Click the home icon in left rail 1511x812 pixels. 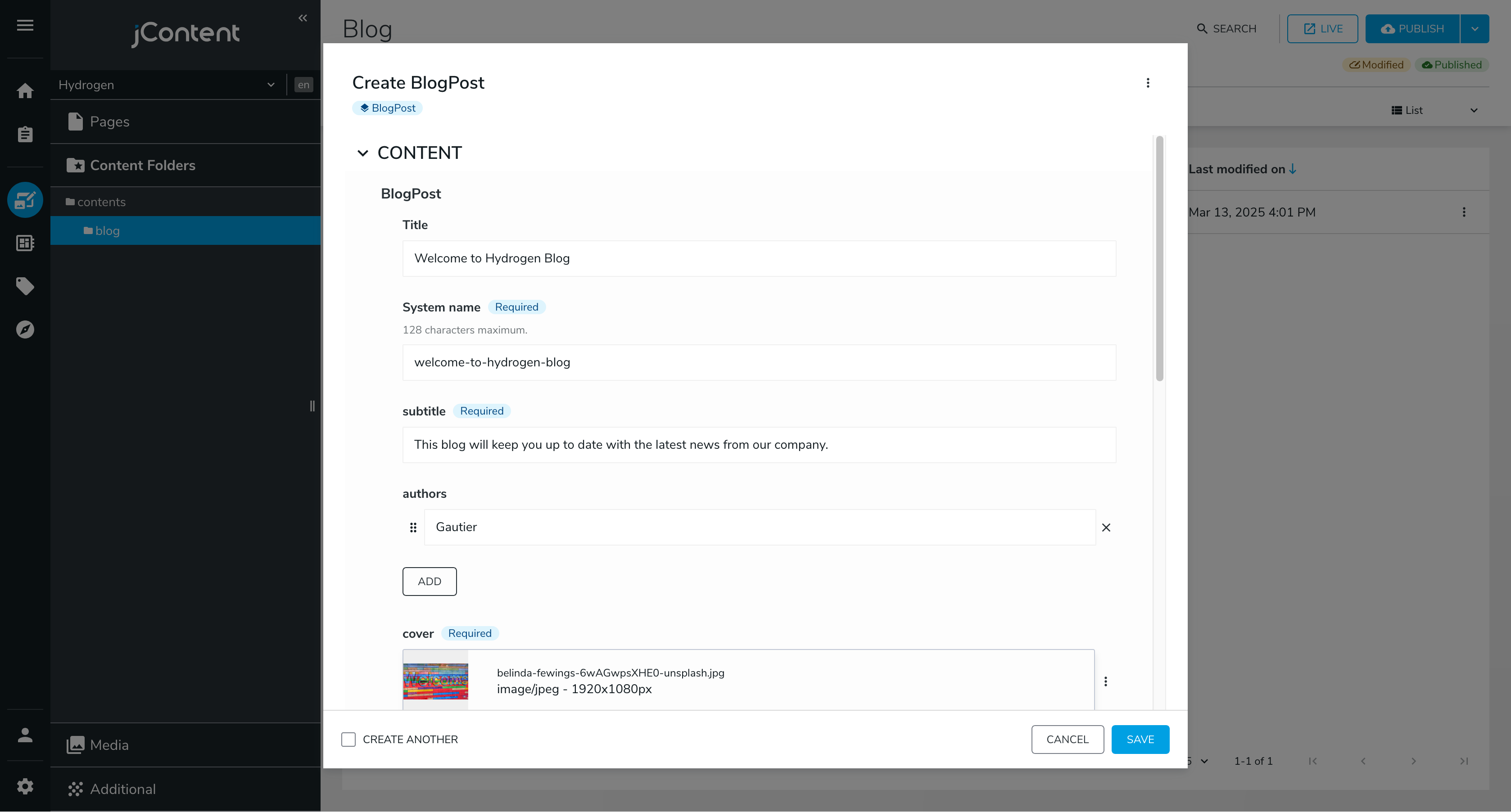pos(25,91)
